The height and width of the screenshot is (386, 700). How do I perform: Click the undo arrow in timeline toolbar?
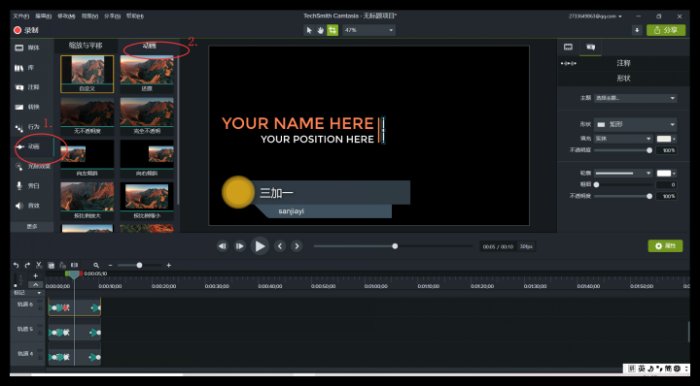pyautogui.click(x=16, y=265)
